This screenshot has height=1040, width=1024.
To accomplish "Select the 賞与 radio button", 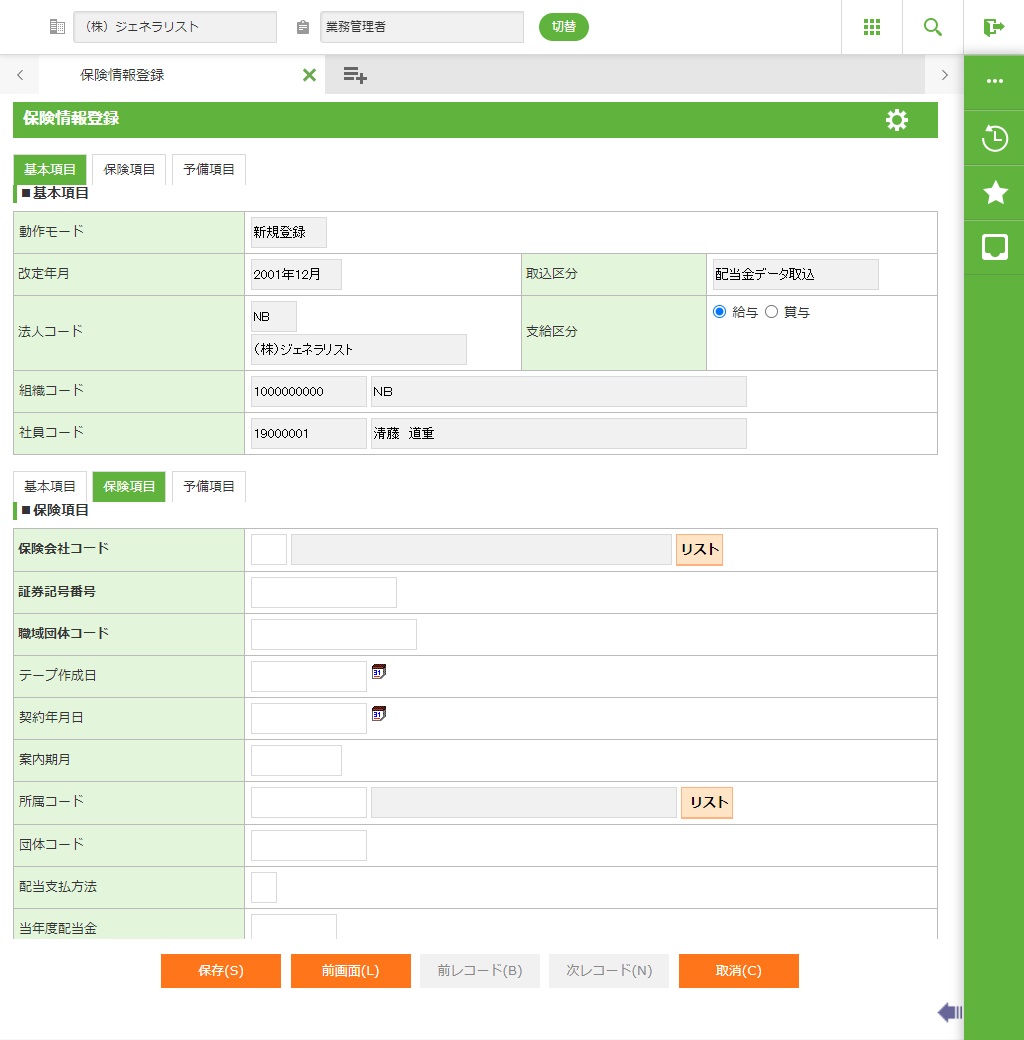I will pos(771,312).
